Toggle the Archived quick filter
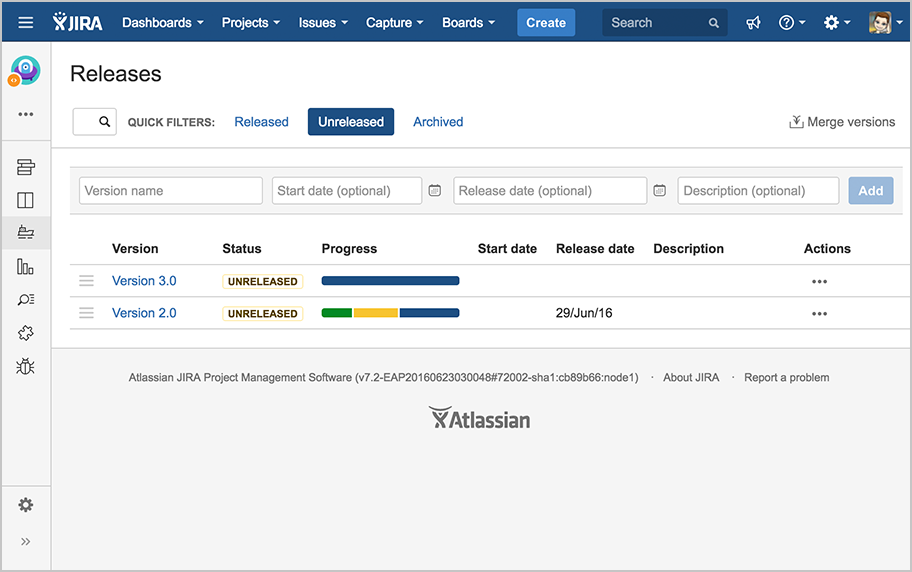 438,122
